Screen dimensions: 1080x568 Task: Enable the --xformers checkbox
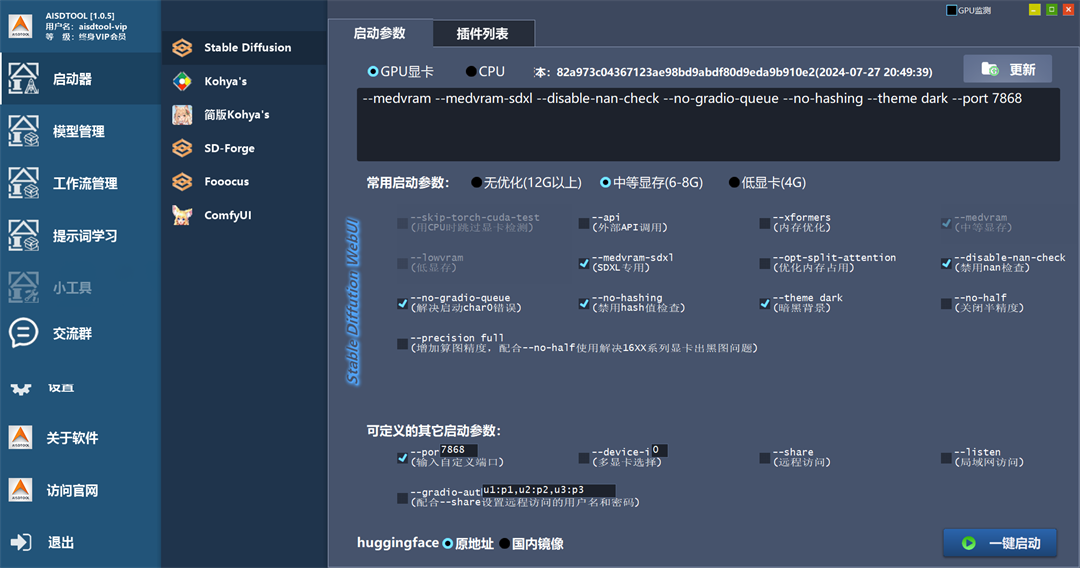coord(765,223)
